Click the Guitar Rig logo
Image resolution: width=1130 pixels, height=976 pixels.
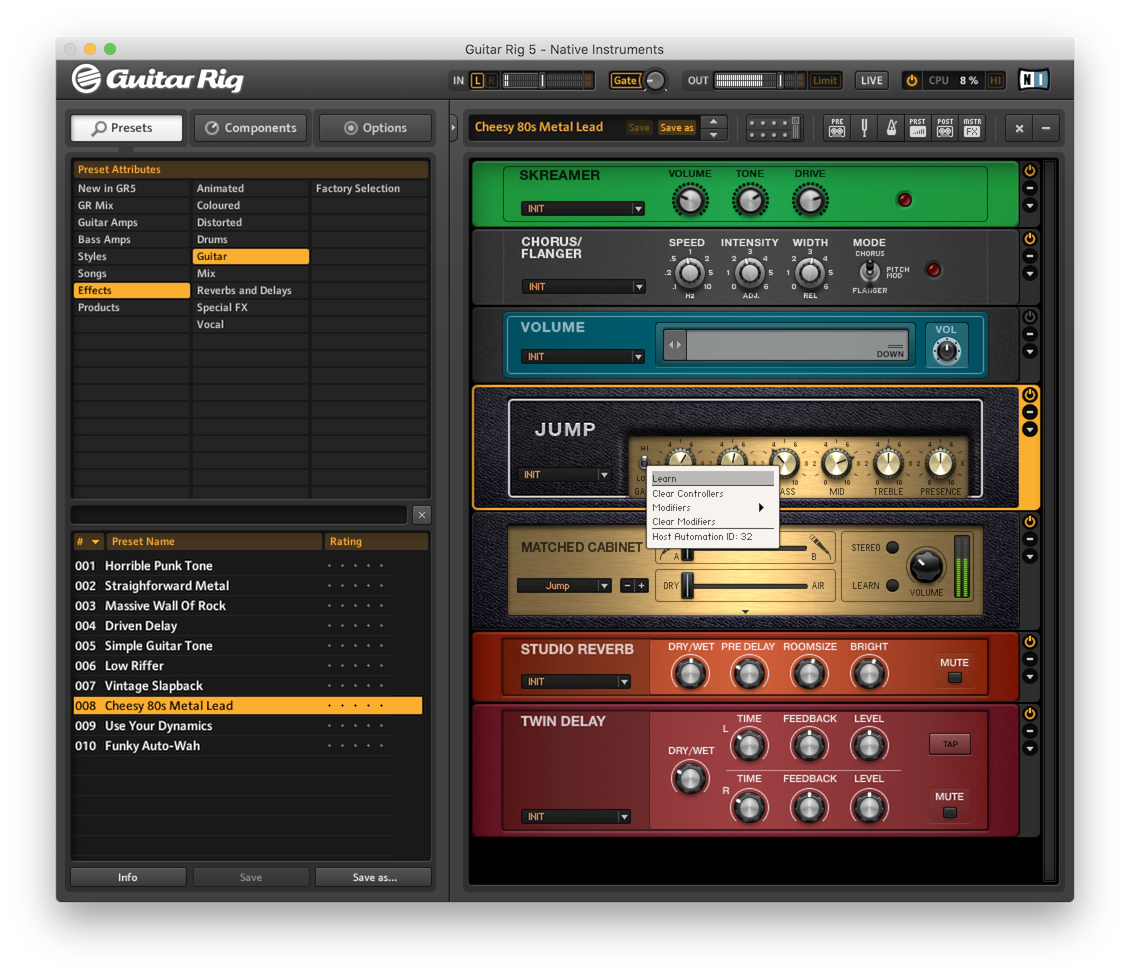(158, 79)
